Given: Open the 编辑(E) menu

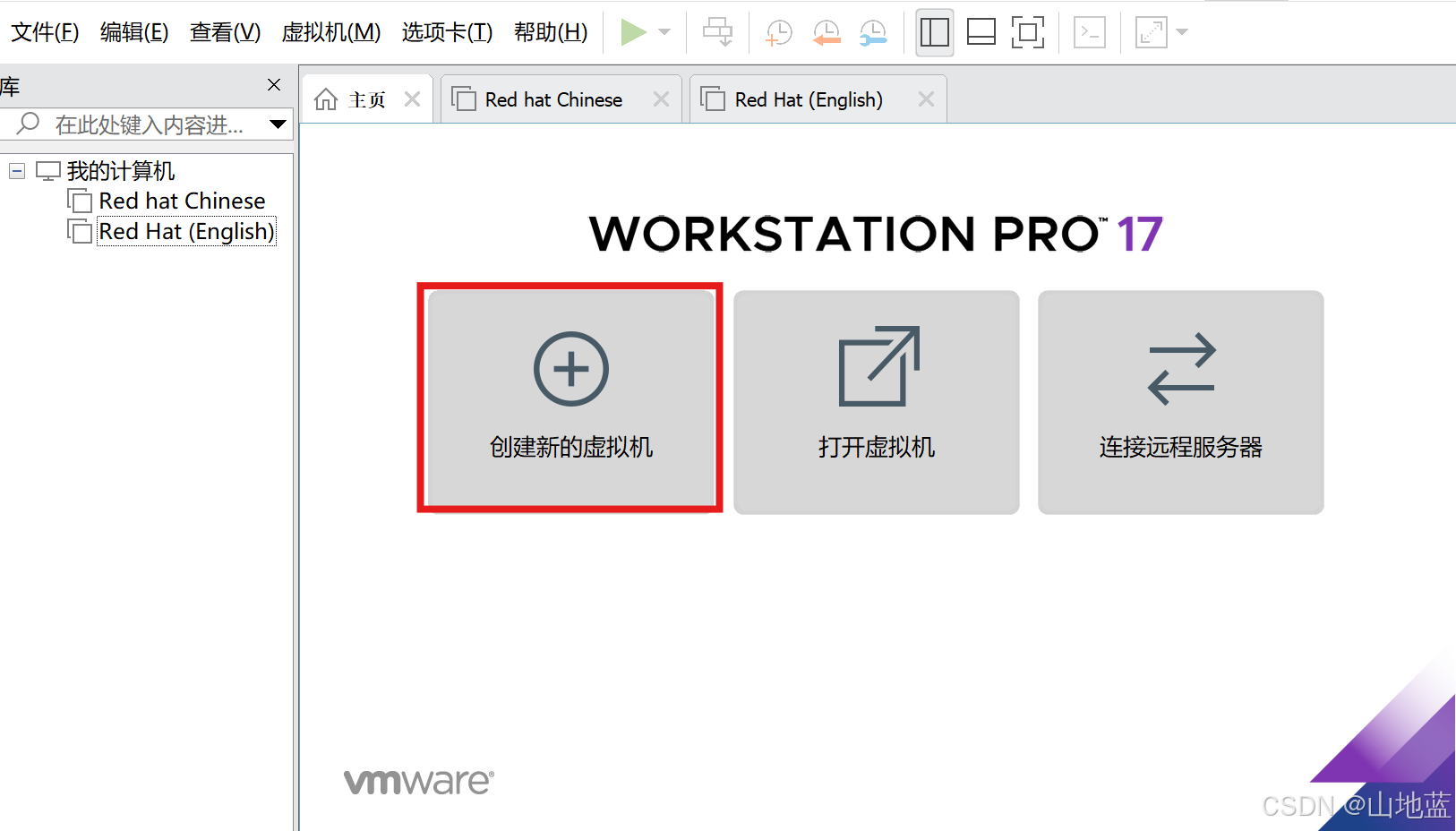Looking at the screenshot, I should [134, 32].
